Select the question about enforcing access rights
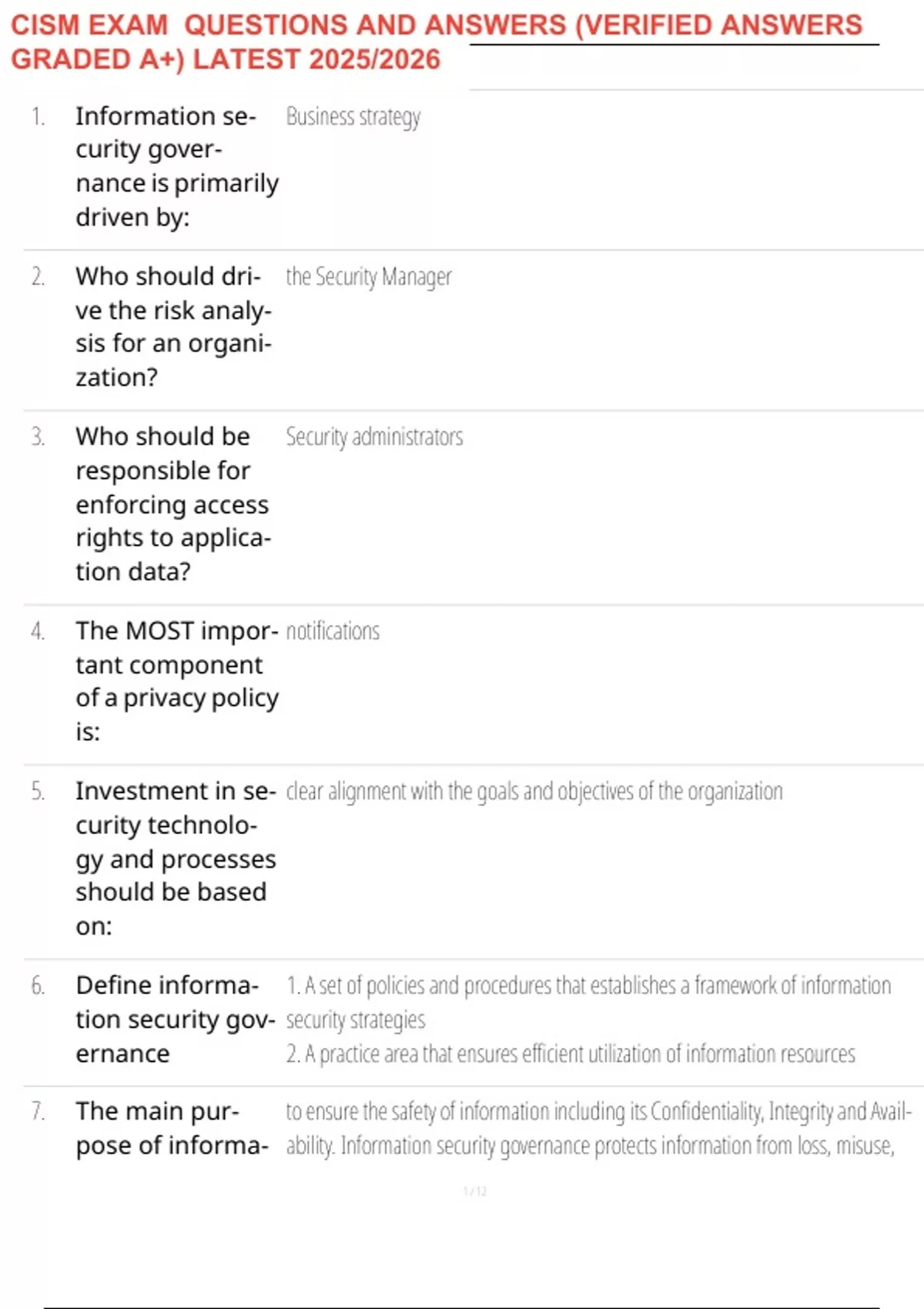924x1309 pixels. pos(172,504)
